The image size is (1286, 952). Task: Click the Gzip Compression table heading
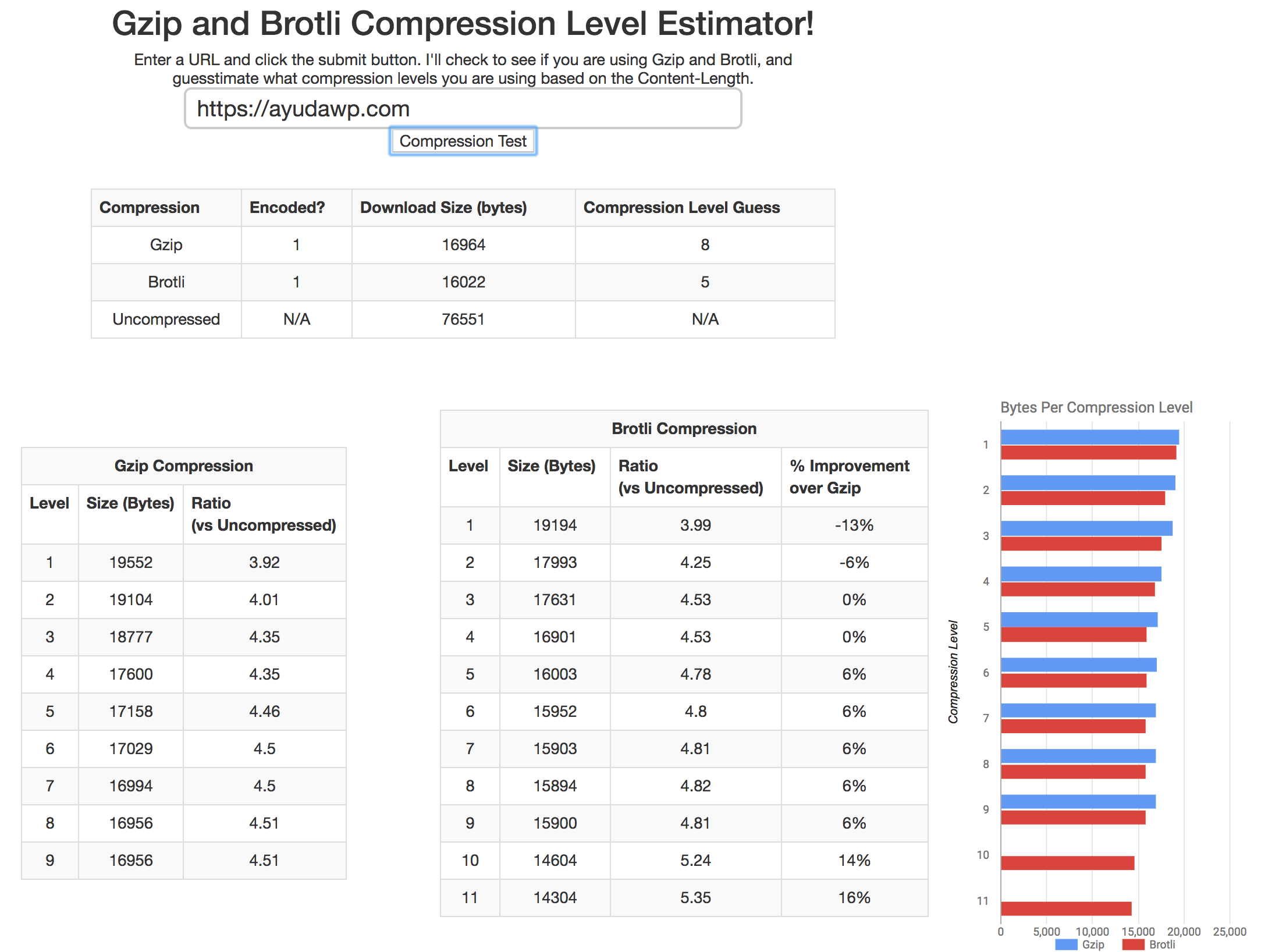coord(183,466)
